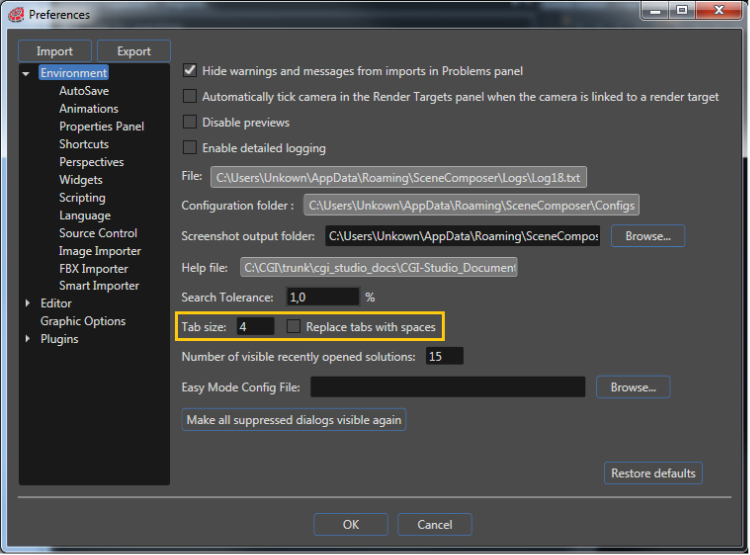Enable Disable previews checkbox
The image size is (750, 555).
(x=190, y=122)
